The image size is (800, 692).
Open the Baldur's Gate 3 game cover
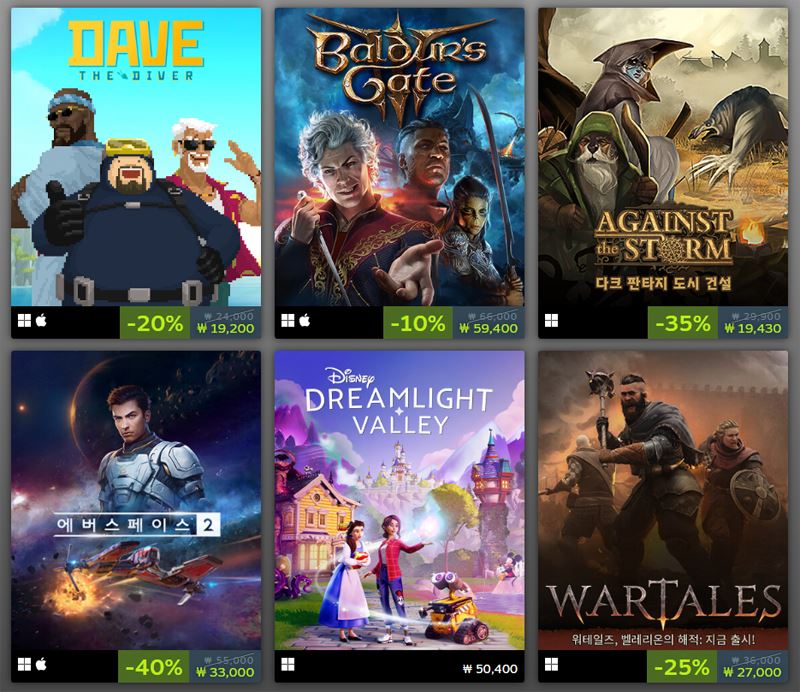pyautogui.click(x=399, y=157)
